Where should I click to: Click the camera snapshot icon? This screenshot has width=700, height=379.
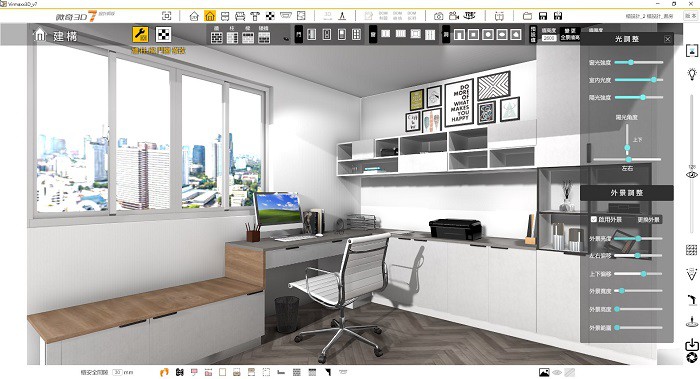pyautogui.click(x=439, y=17)
